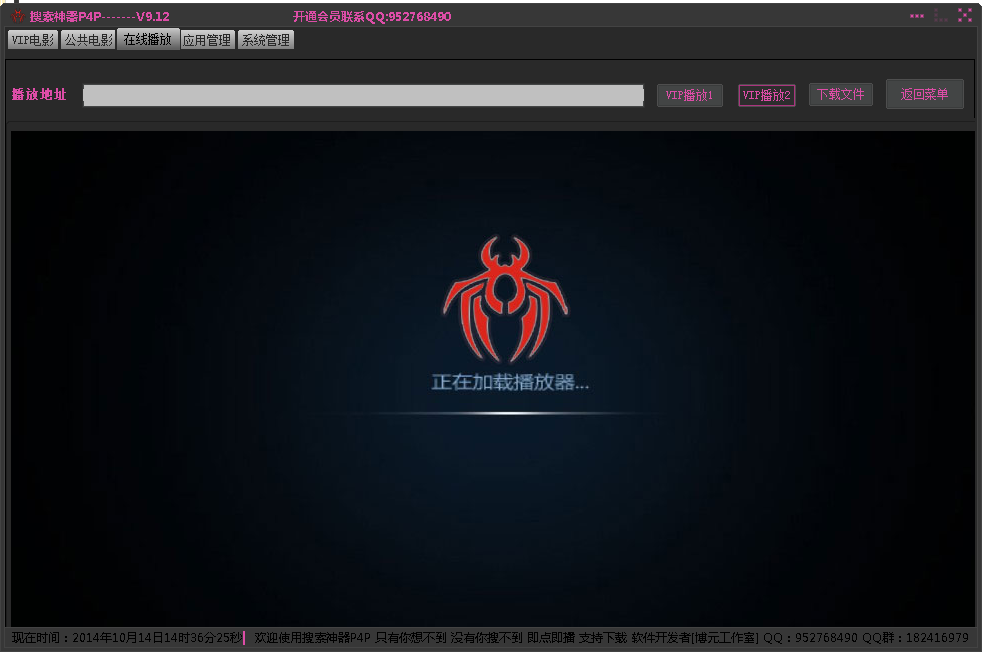
Task: Click the red spider logo in player
Action: [505, 299]
